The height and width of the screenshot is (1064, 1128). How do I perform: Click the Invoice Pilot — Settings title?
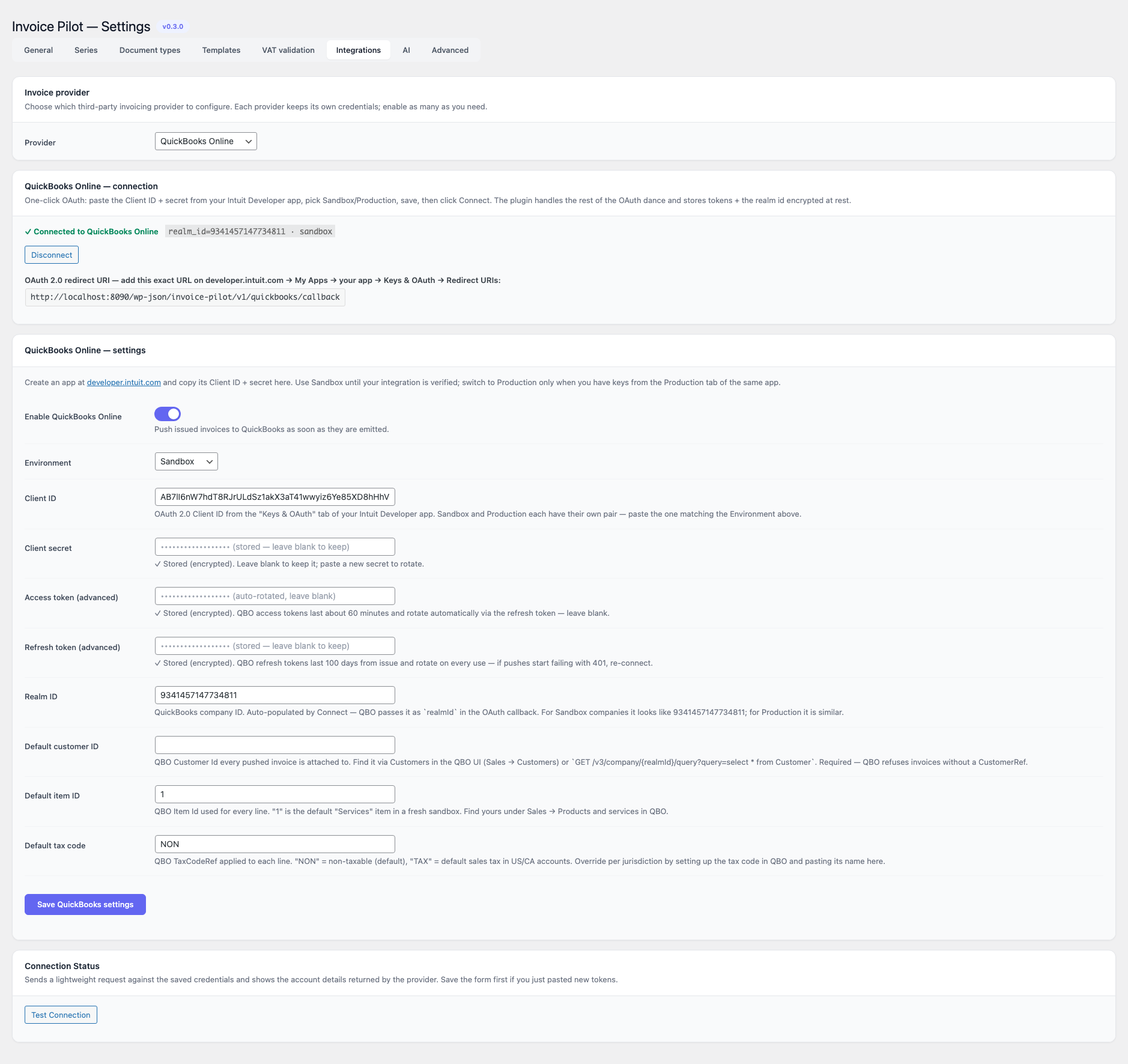(x=81, y=26)
